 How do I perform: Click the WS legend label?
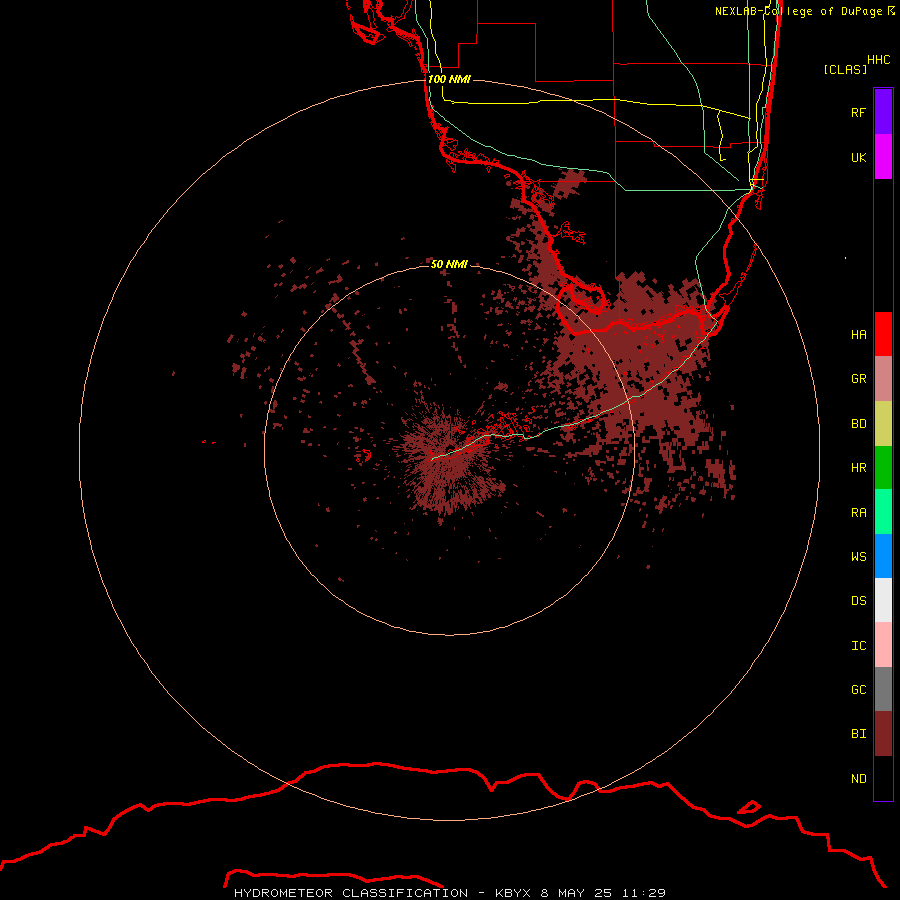click(x=858, y=557)
